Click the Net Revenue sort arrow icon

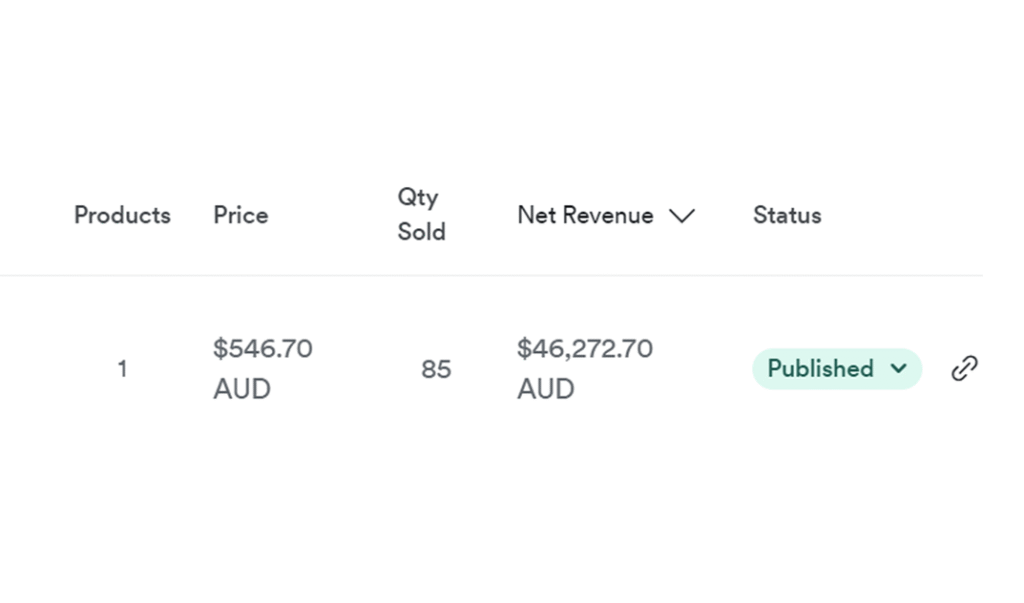point(682,216)
